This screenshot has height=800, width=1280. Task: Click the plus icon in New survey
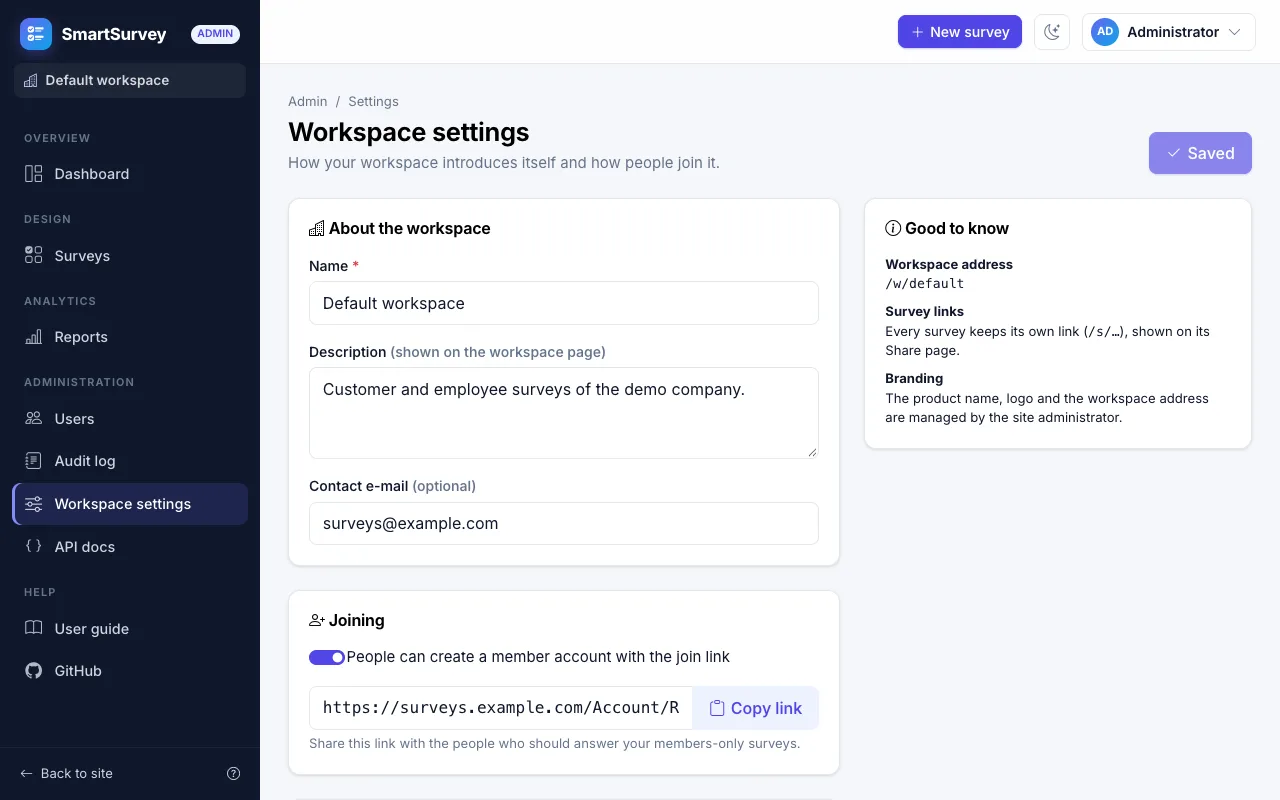click(917, 32)
